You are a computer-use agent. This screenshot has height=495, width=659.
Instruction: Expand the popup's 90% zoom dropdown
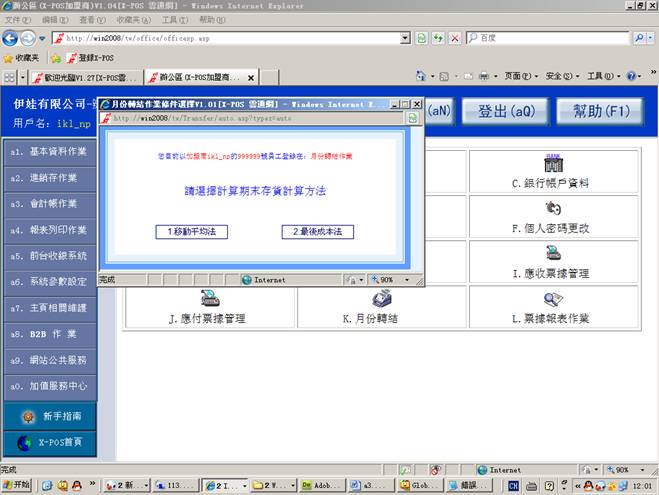click(394, 280)
